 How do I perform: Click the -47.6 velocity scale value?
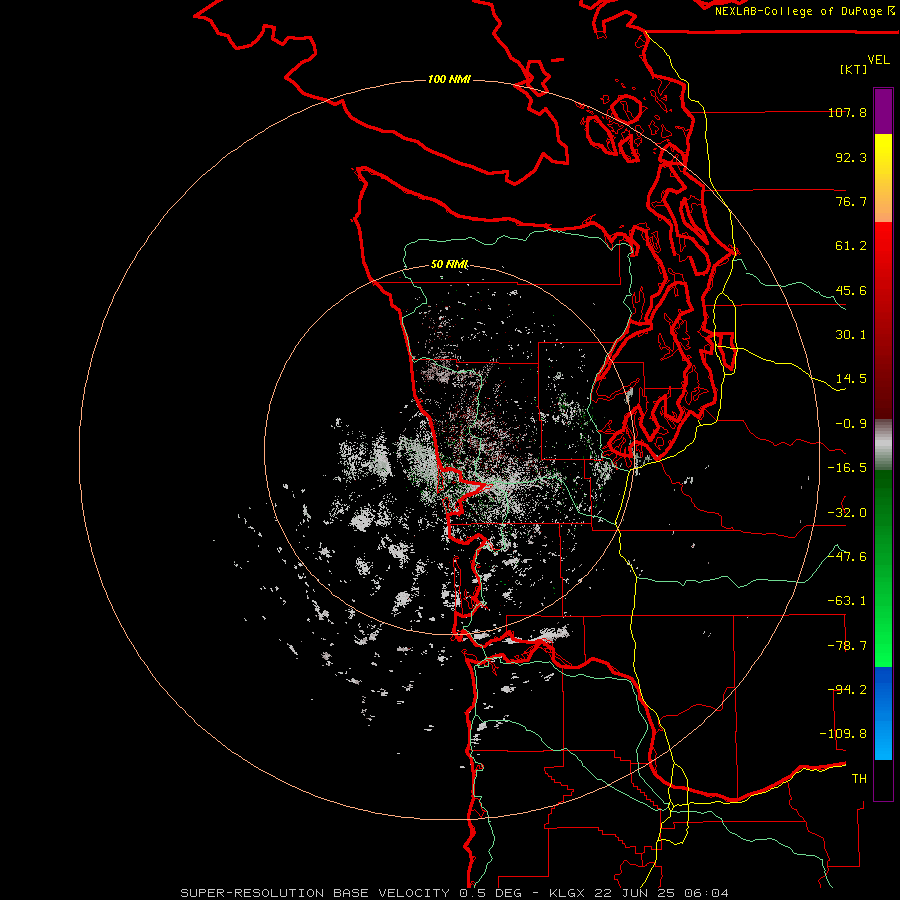pos(847,557)
